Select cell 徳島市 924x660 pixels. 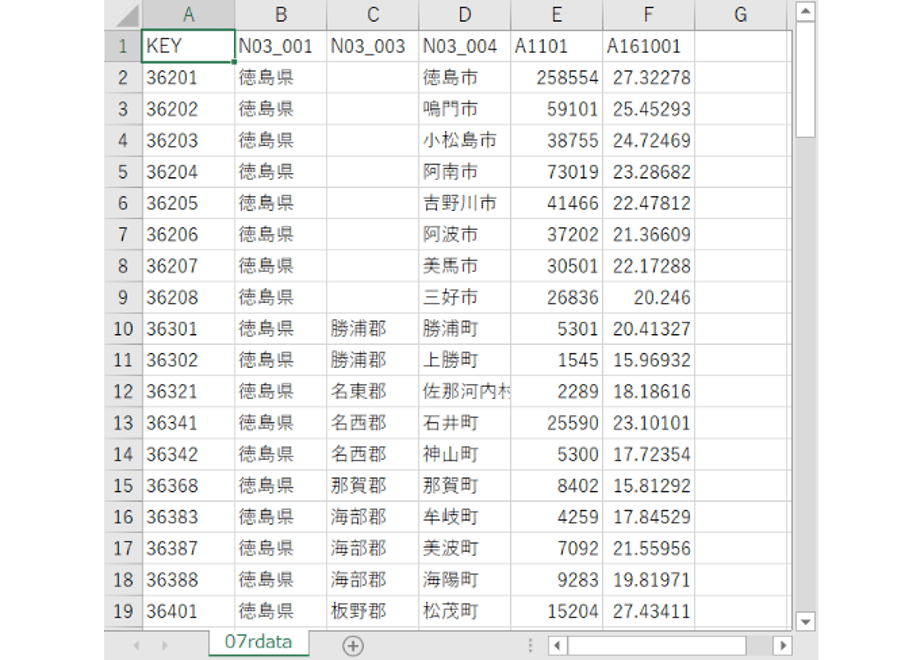(464, 77)
